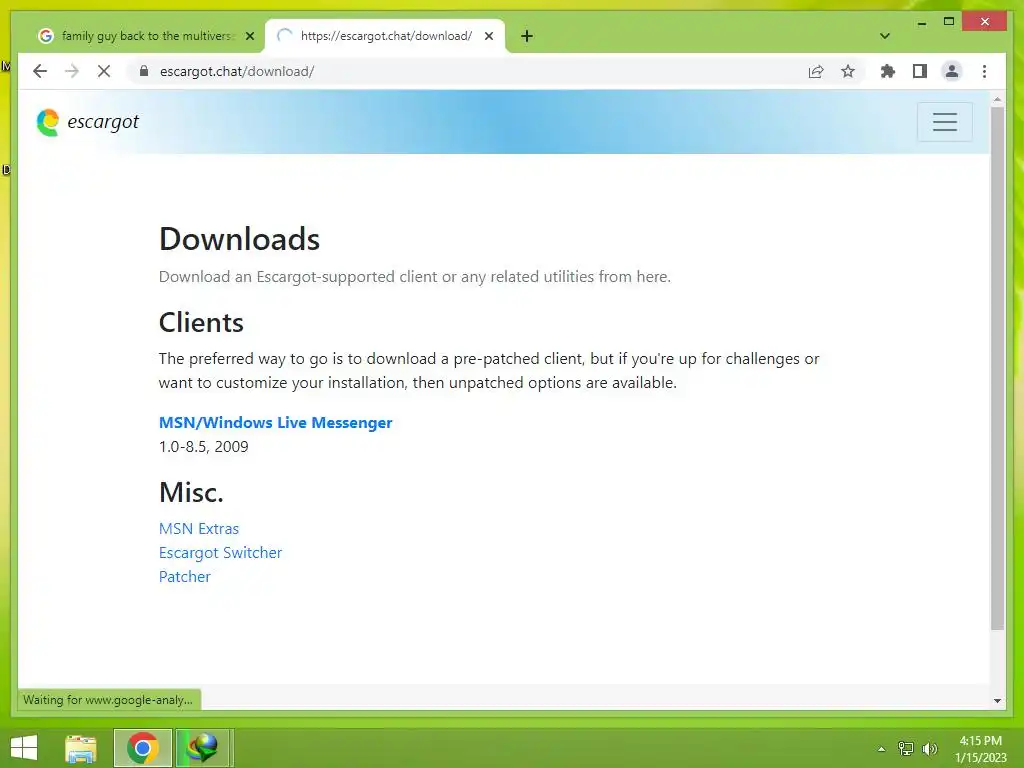The image size is (1024, 768).
Task: Click the Chrome taskbar icon
Action: click(142, 748)
